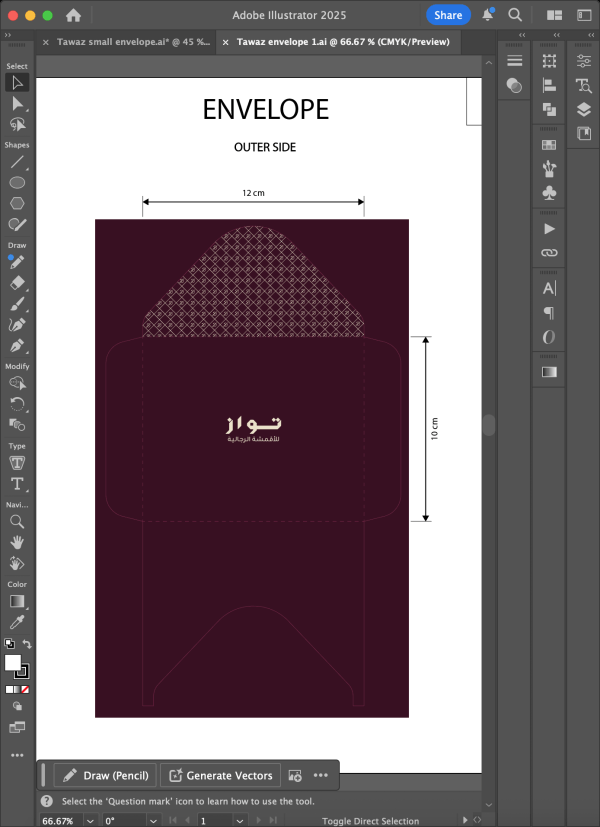This screenshot has width=600, height=827.
Task: Open the zoom level dropdown arrow
Action: click(x=90, y=821)
